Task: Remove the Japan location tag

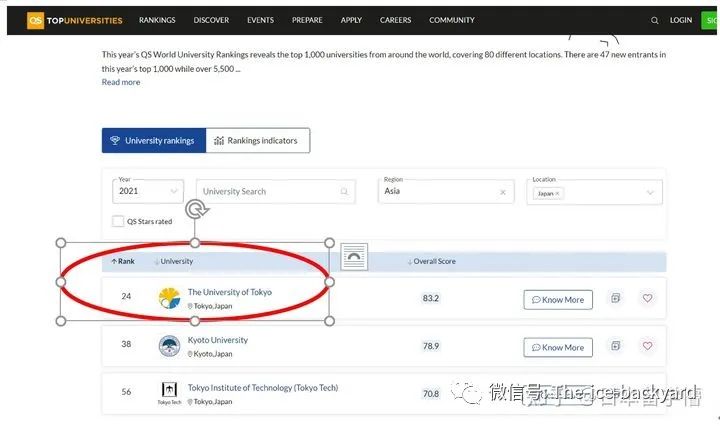Action: coord(557,194)
